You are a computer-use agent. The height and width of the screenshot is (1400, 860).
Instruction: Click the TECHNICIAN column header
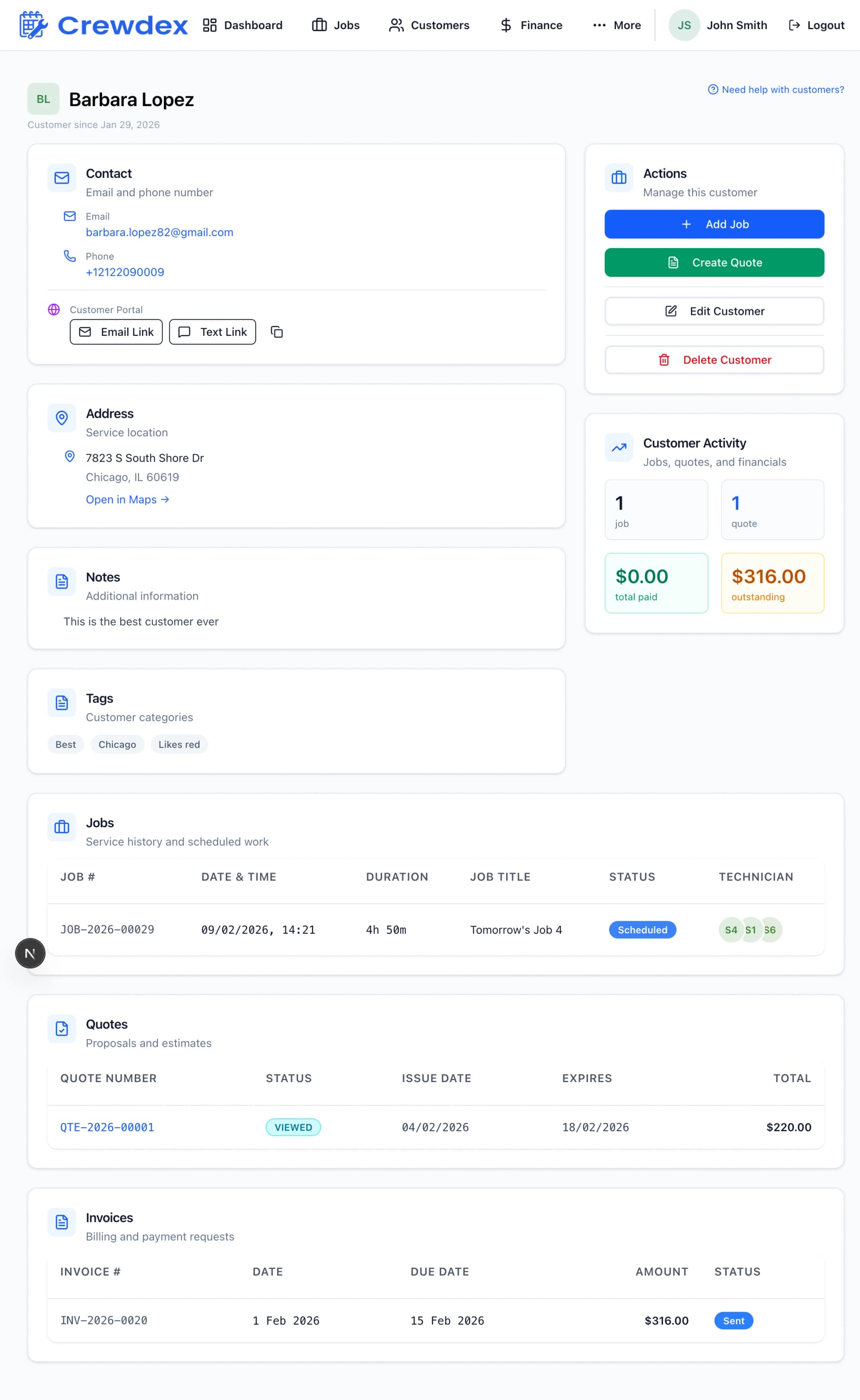(756, 877)
